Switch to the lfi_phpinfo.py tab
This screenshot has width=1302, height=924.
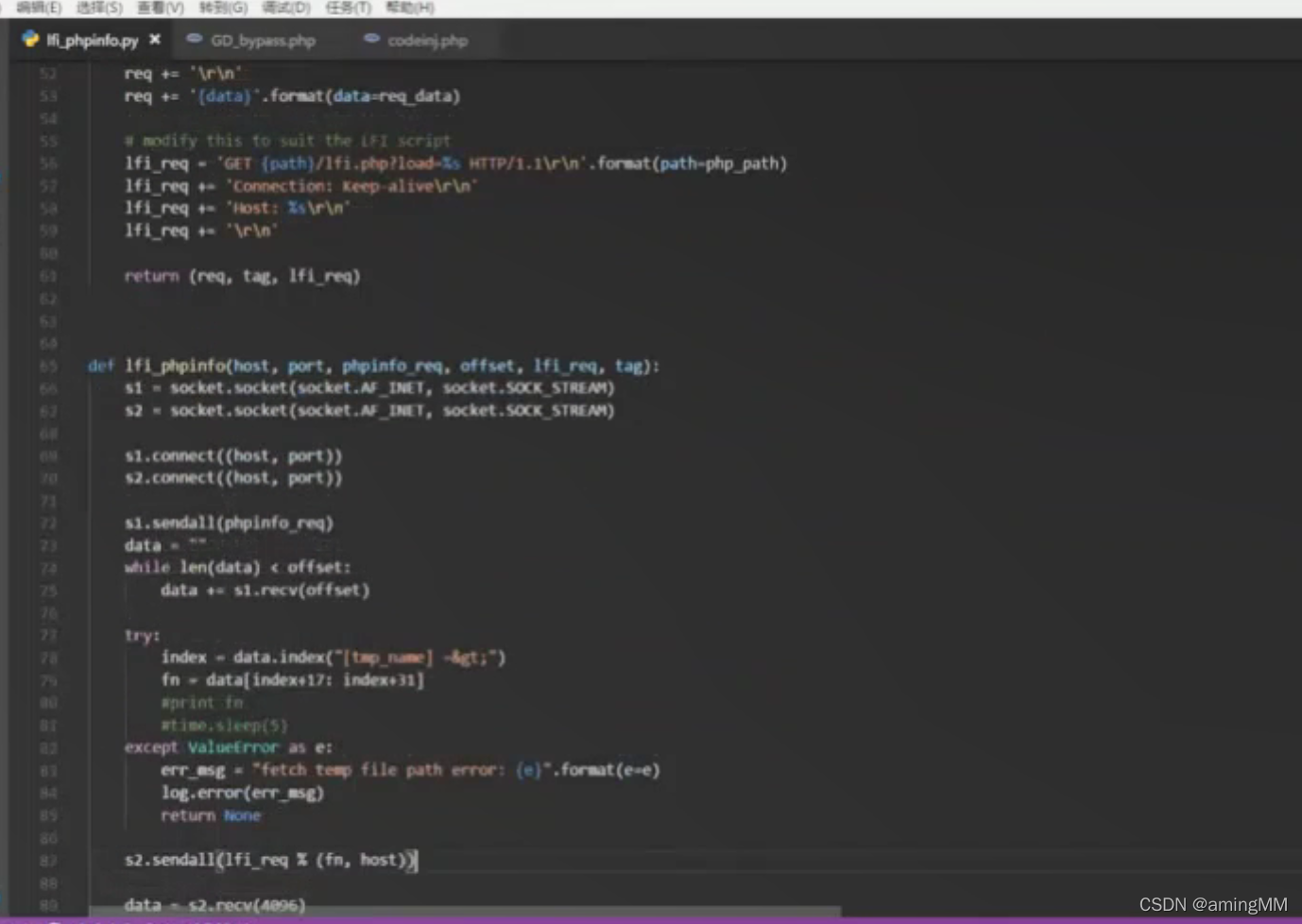coord(92,40)
